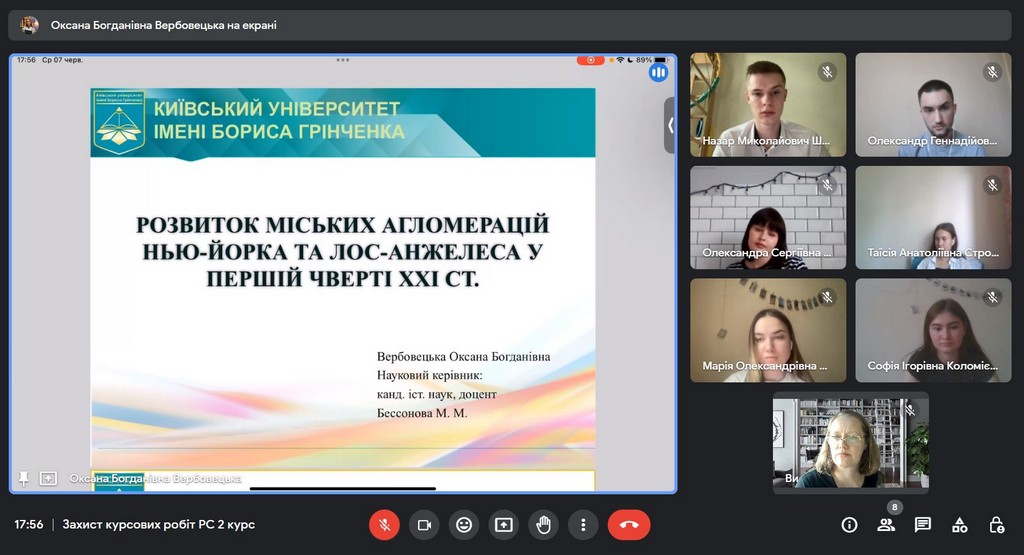
Task: Click the blue audio indicator on the presentation
Action: (658, 72)
